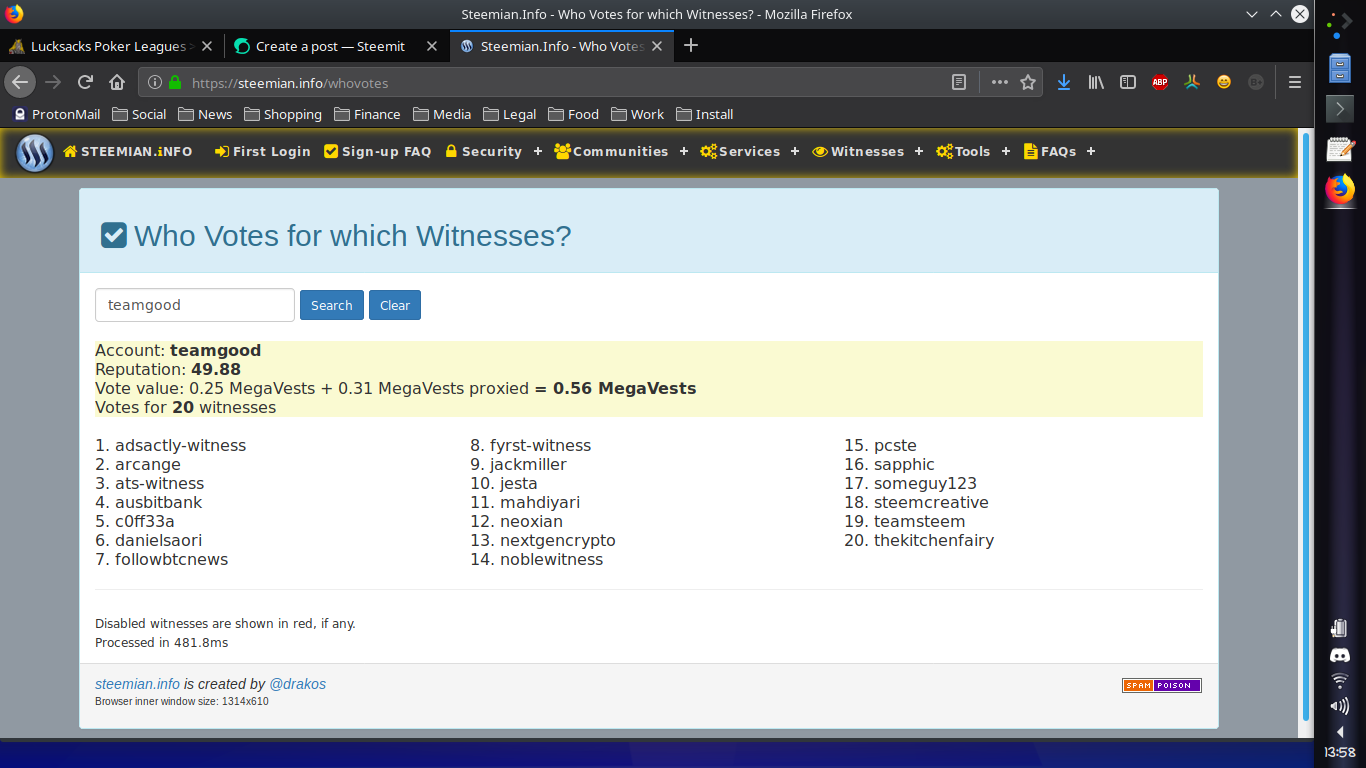
Task: Click witness name adsactly-witness
Action: coord(180,446)
